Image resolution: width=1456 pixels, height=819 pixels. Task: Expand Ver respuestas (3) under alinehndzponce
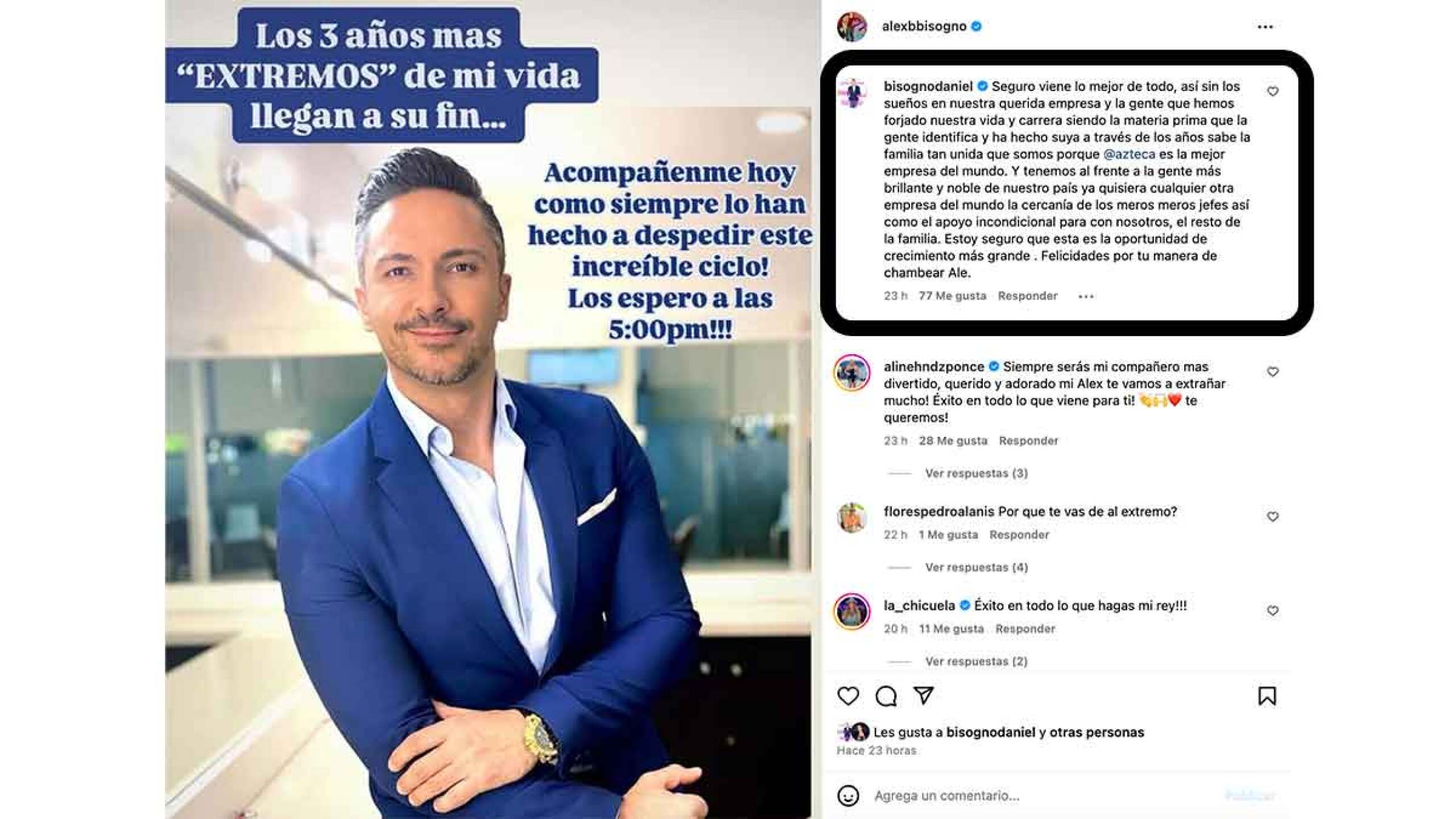tap(976, 473)
